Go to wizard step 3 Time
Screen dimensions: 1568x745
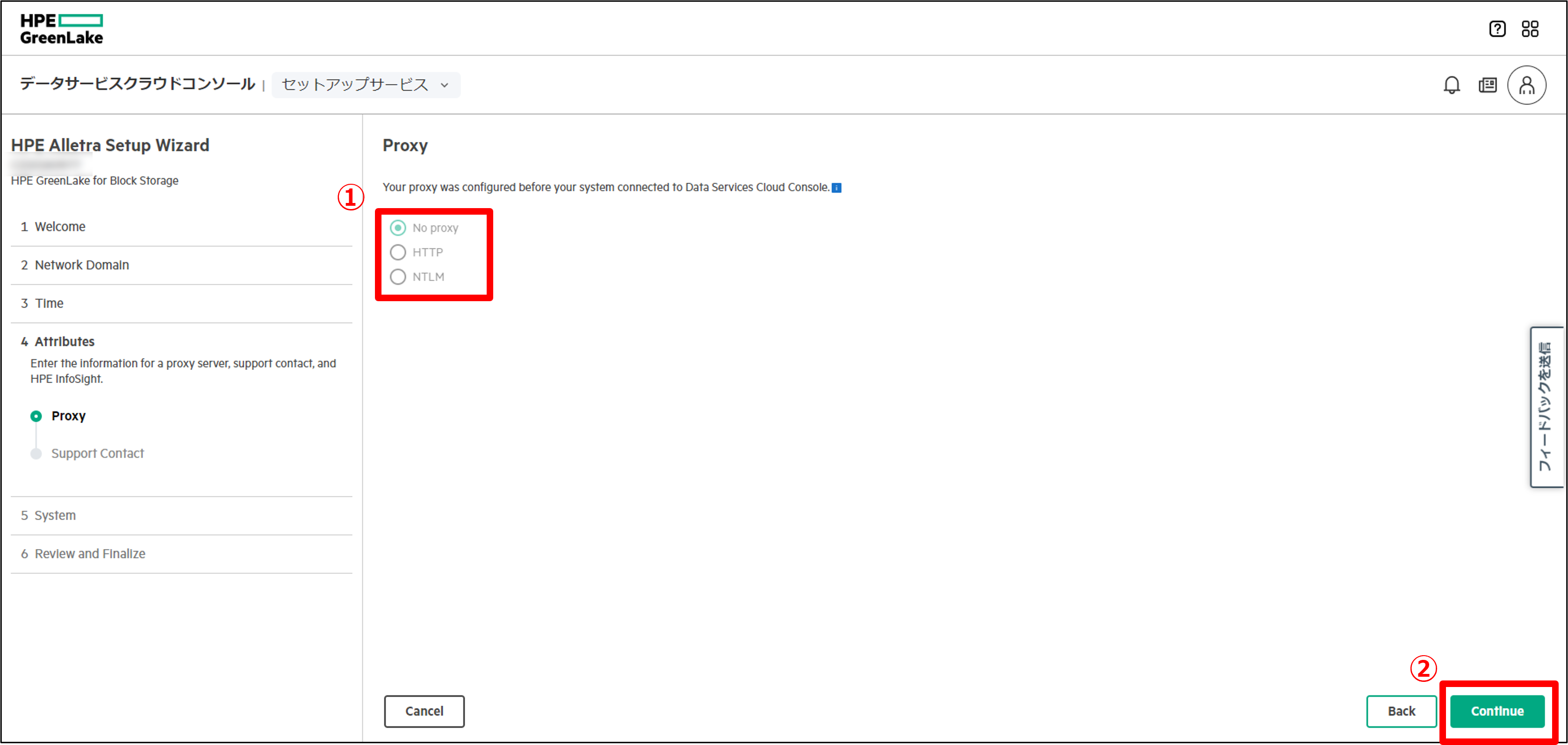tap(181, 304)
